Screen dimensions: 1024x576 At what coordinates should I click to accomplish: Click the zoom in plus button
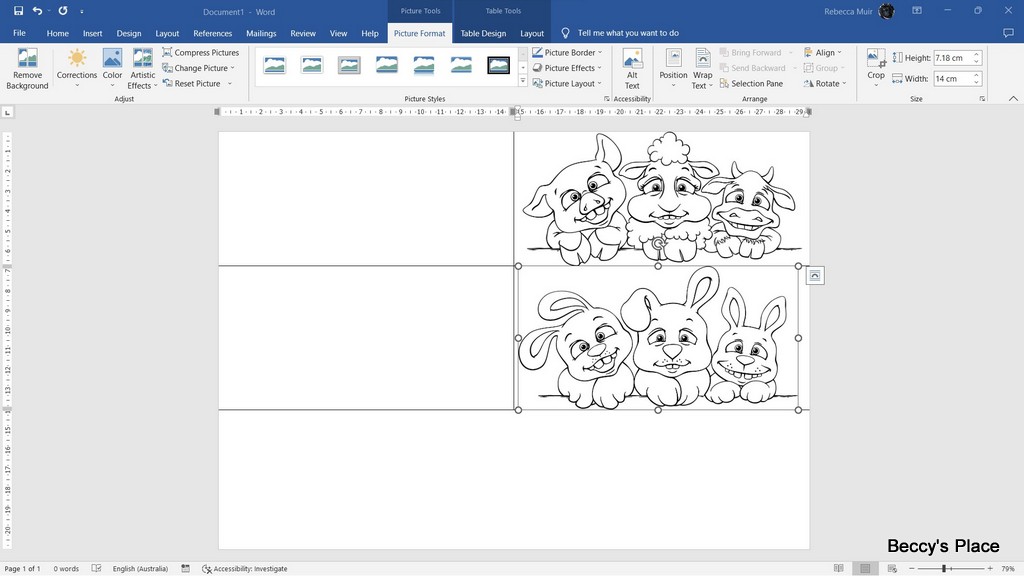[990, 569]
